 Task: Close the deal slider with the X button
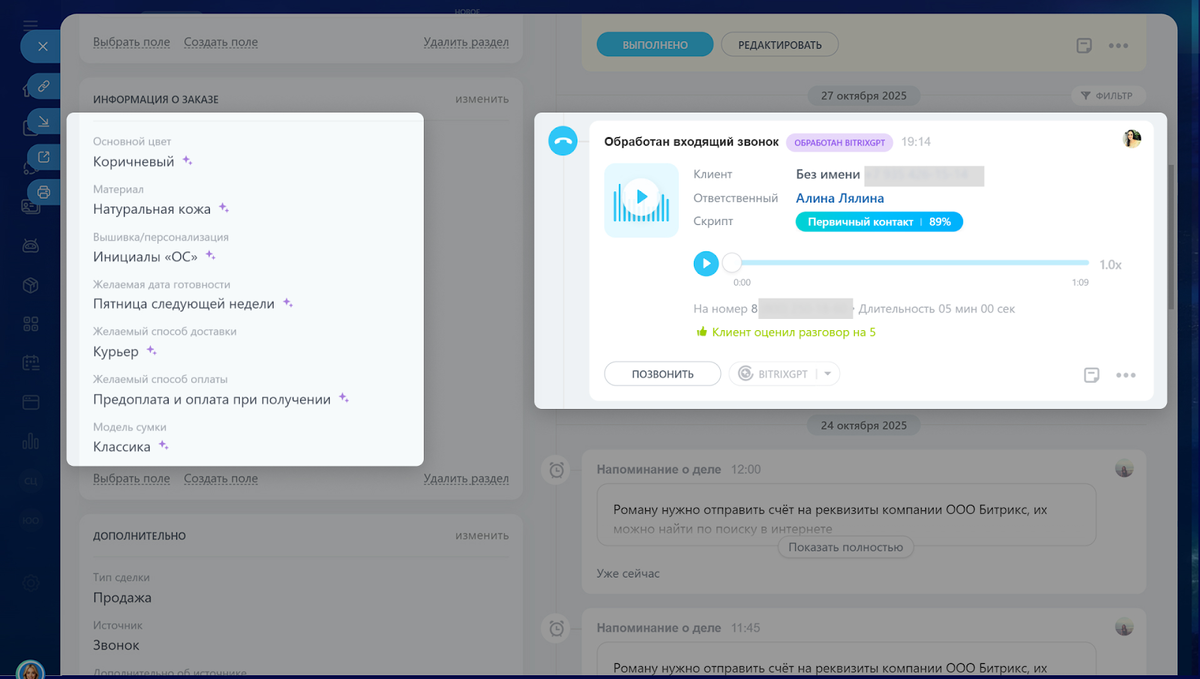[41, 46]
